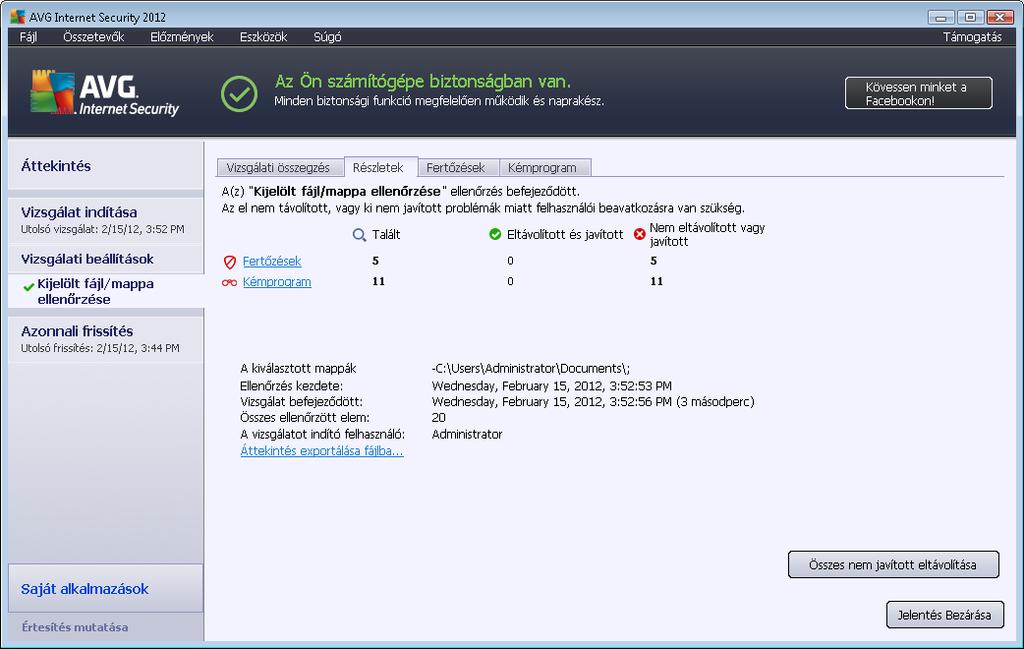Click the not-removed count 5 for Fertőzések

click(x=654, y=261)
